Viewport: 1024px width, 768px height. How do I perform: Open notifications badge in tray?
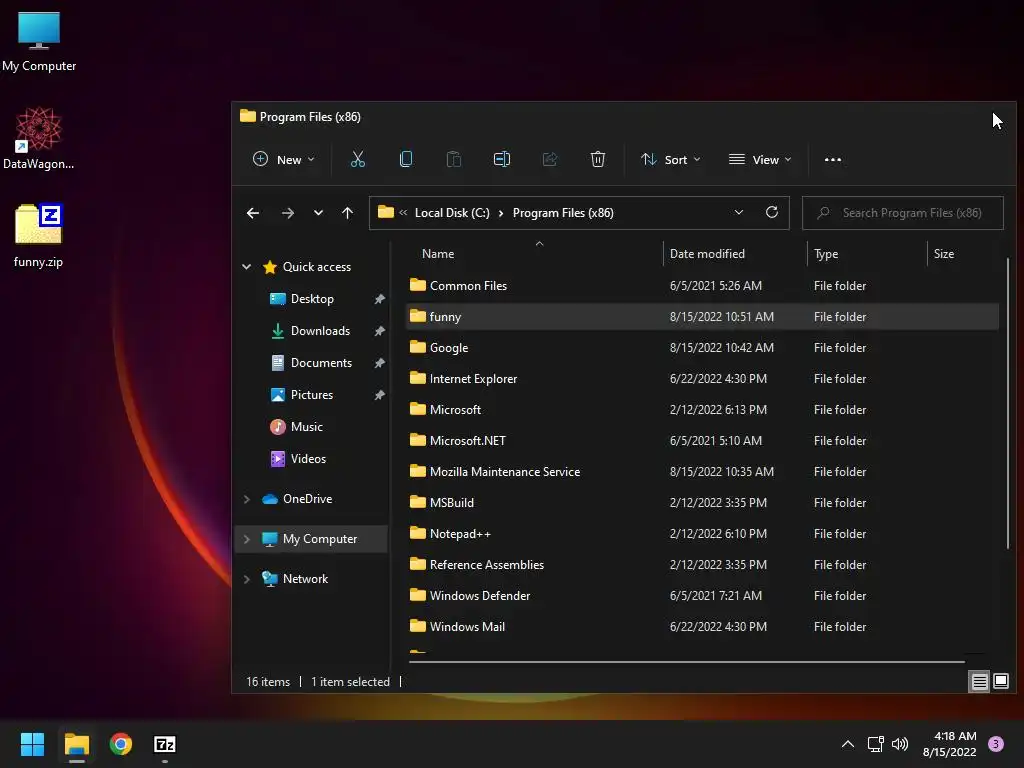[x=996, y=744]
